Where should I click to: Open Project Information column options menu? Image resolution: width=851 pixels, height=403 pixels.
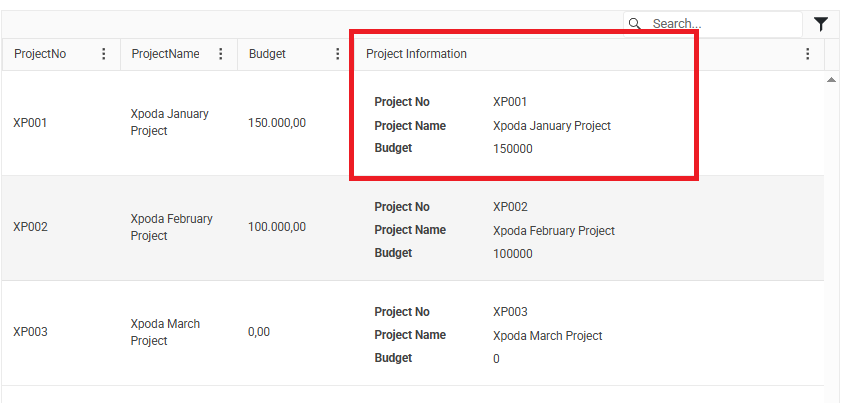click(x=808, y=54)
